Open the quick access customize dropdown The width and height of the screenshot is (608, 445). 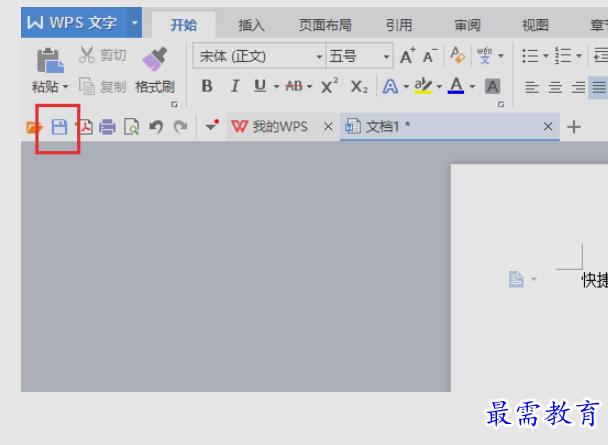(212, 126)
